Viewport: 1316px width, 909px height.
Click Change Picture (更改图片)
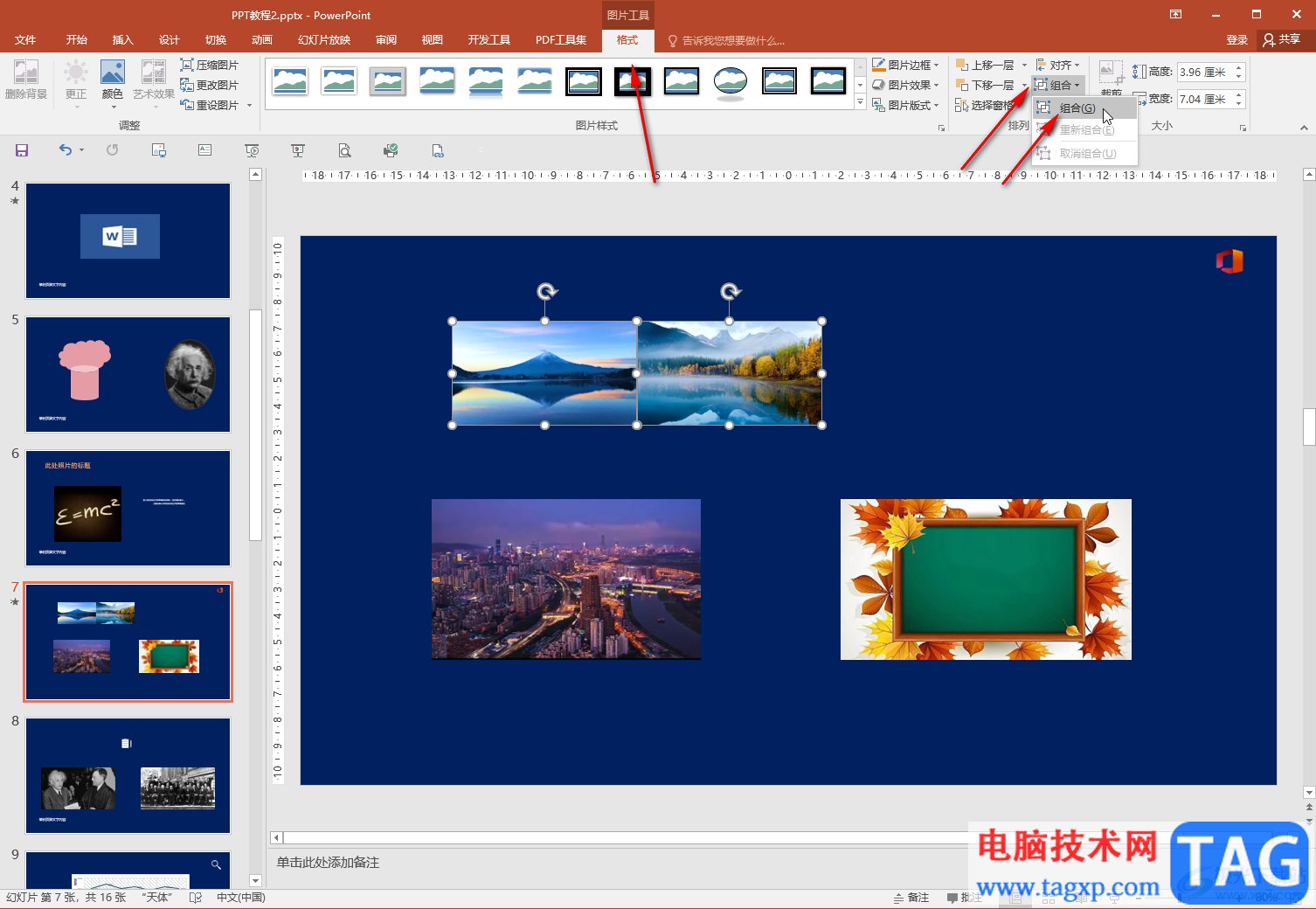pyautogui.click(x=209, y=85)
